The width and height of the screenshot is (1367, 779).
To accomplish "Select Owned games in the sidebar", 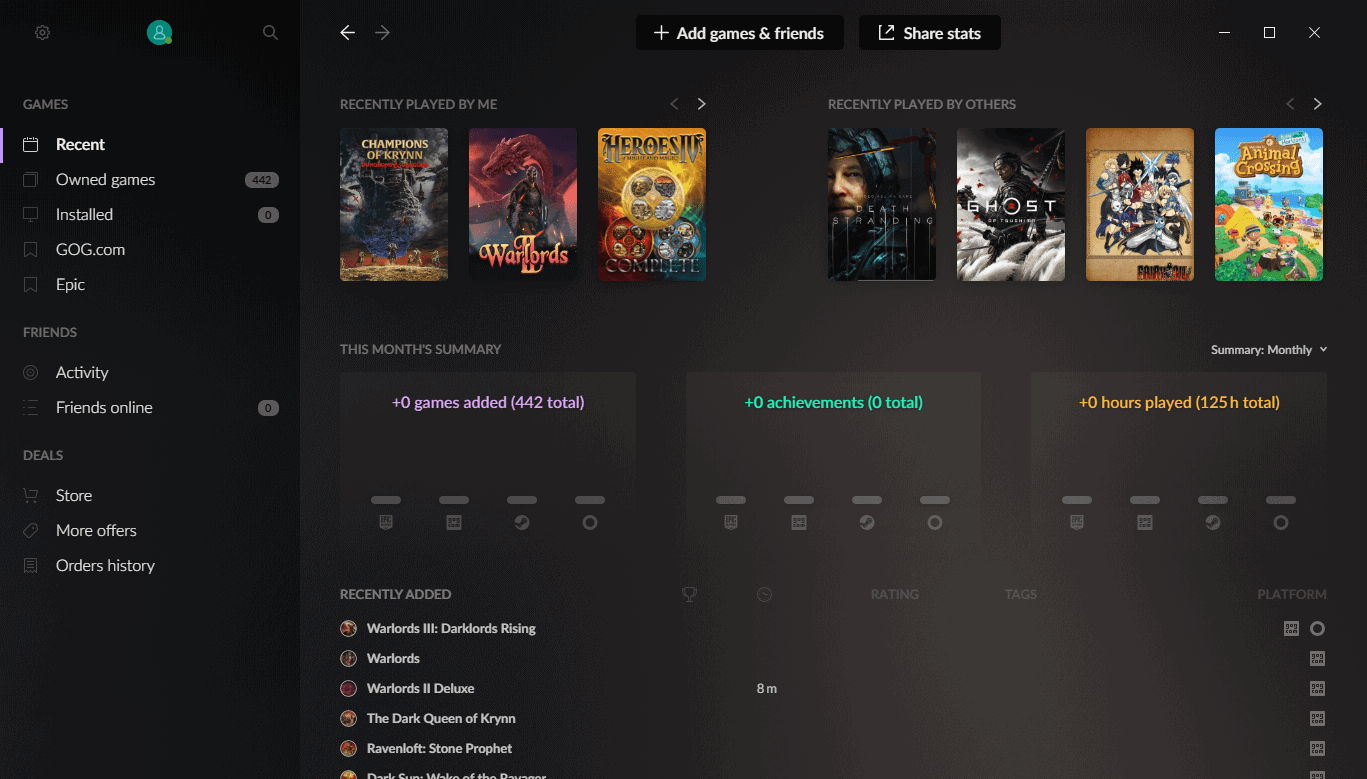I will pyautogui.click(x=105, y=179).
